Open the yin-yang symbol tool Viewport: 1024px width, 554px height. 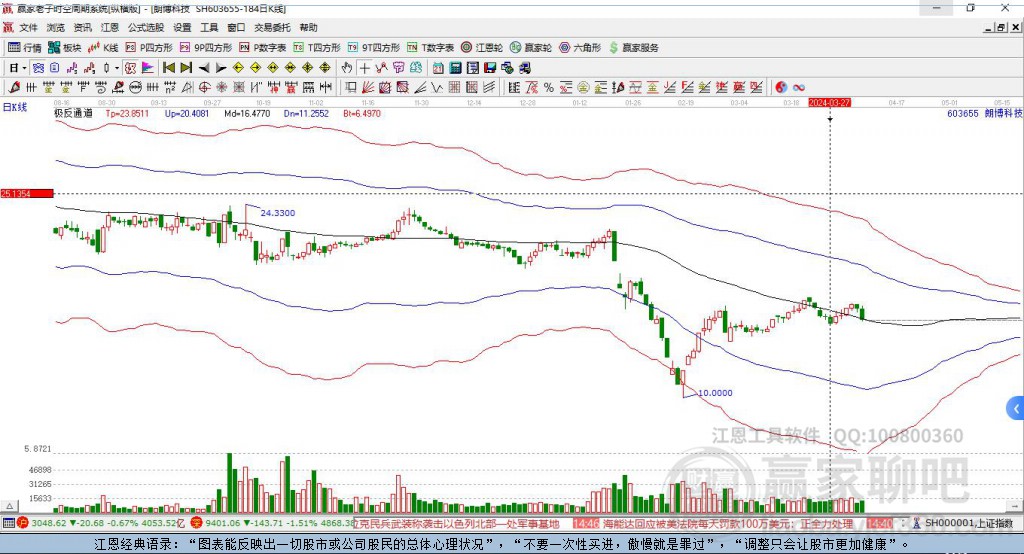click(781, 87)
